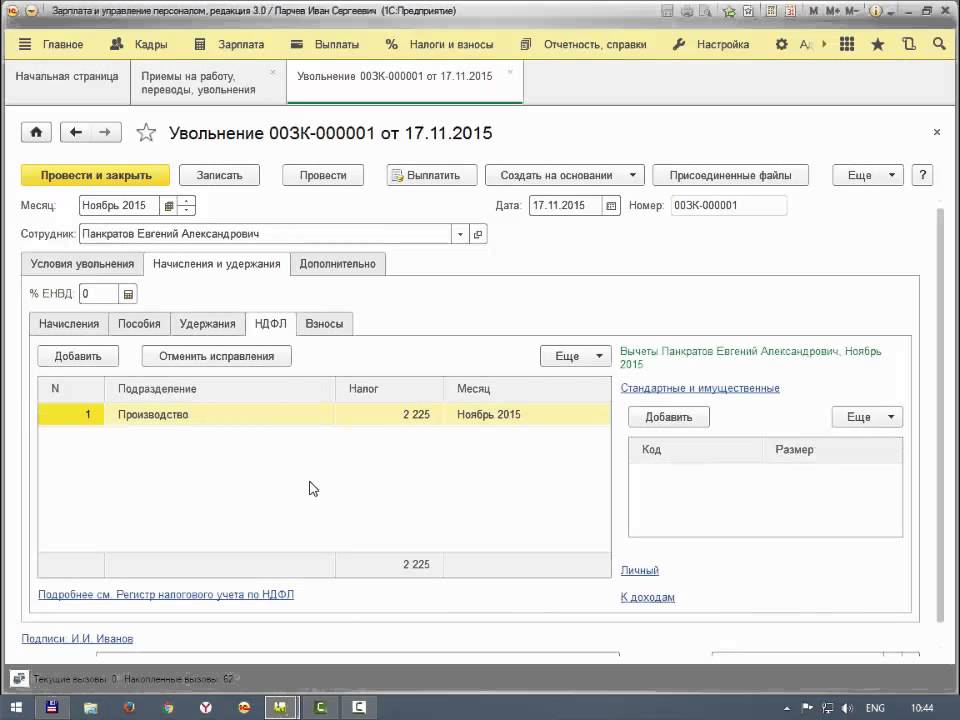Expand hidden sections with right arrow
This screenshot has width=960, height=720.
click(824, 44)
